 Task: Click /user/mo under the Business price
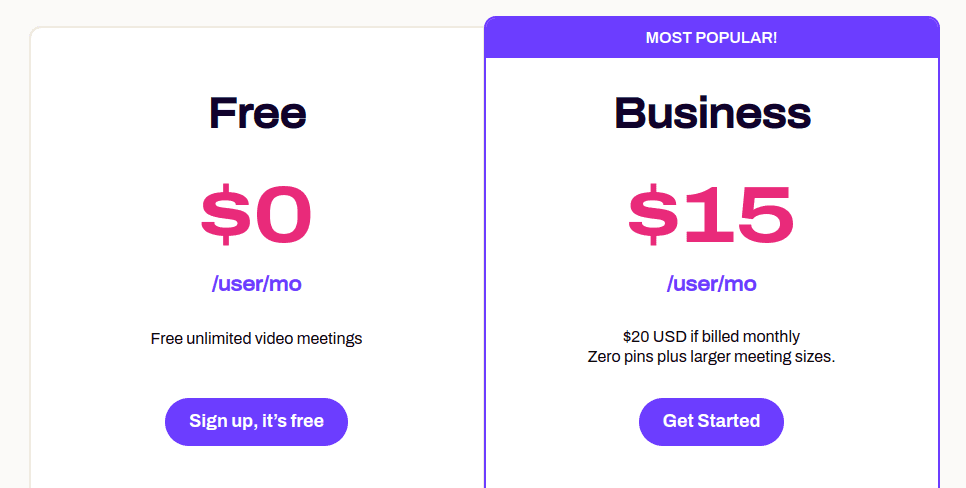[711, 284]
